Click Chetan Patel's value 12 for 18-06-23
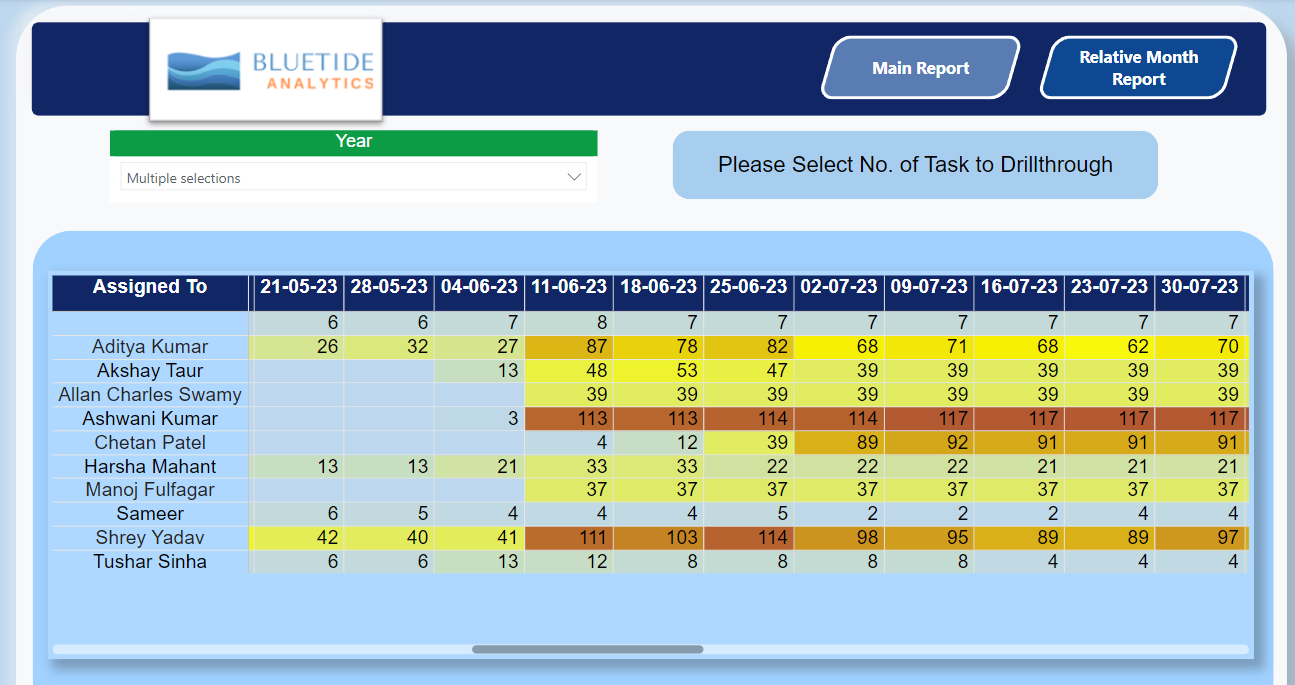Screen dimensions: 1295x685 tap(659, 443)
